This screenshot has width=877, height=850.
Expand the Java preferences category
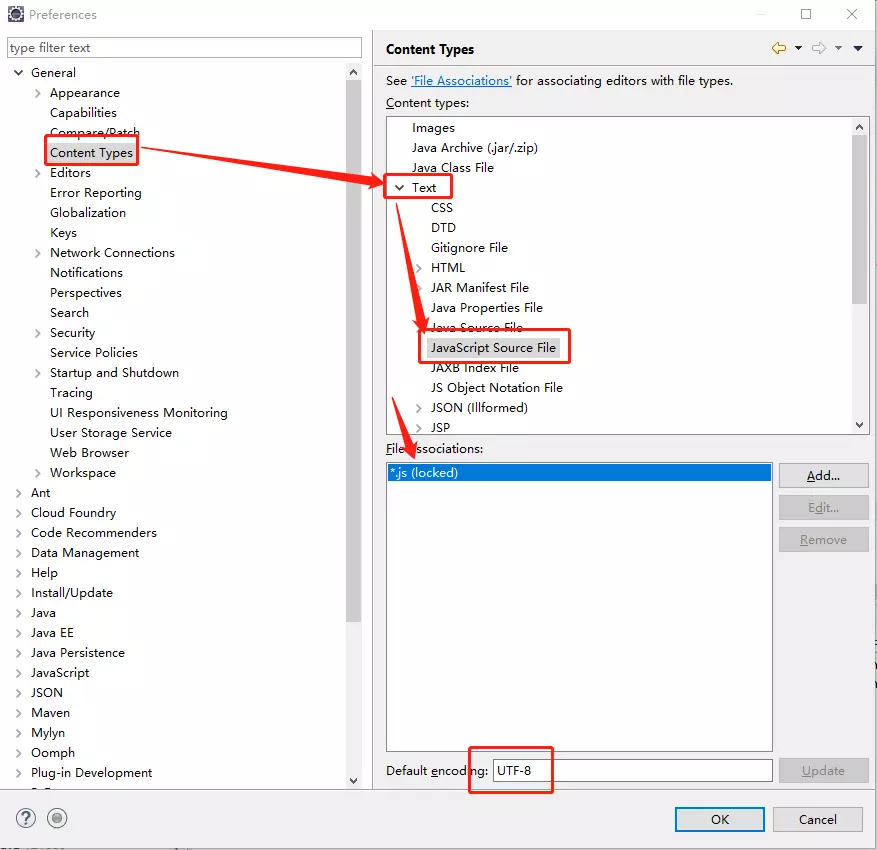tap(19, 613)
